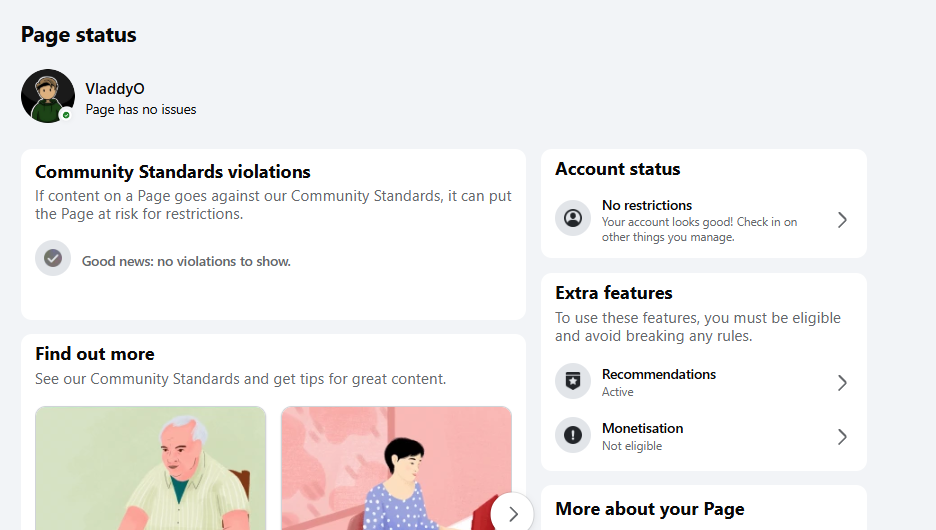Click the green verified badge on the avatar

pyautogui.click(x=66, y=115)
